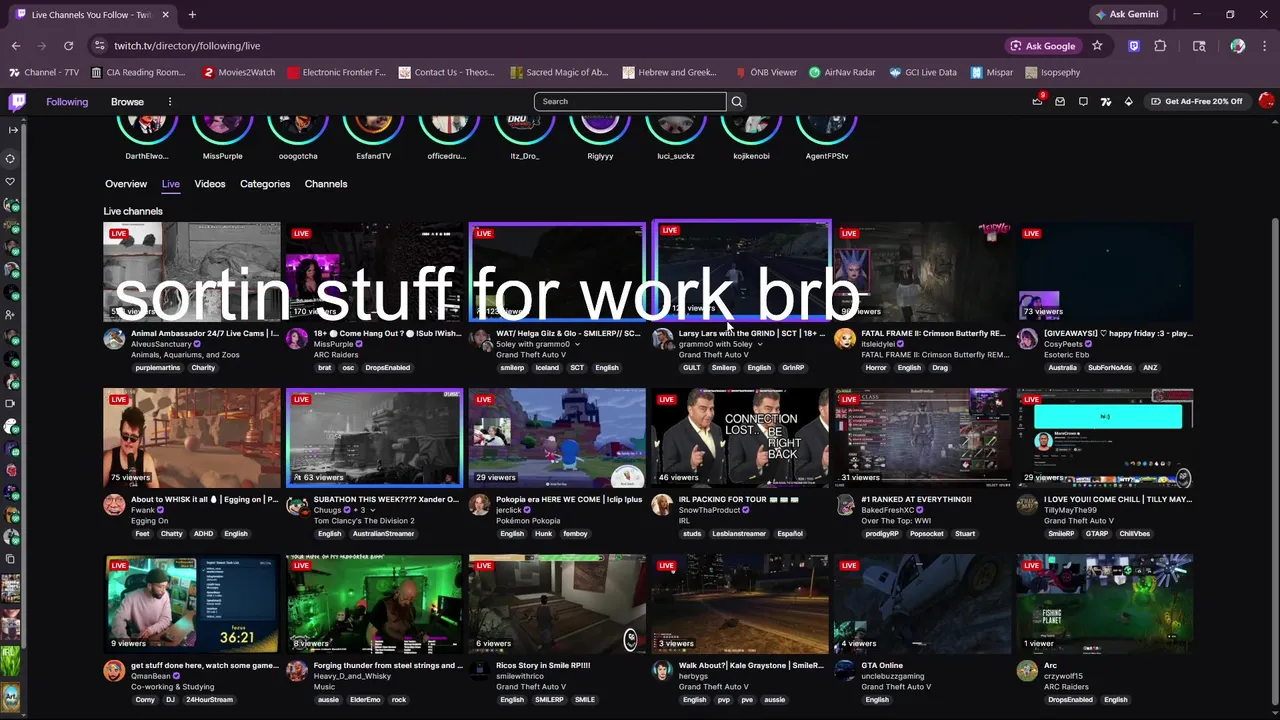Image resolution: width=1280 pixels, height=720 pixels.
Task: Go back to previous page
Action: click(x=16, y=45)
